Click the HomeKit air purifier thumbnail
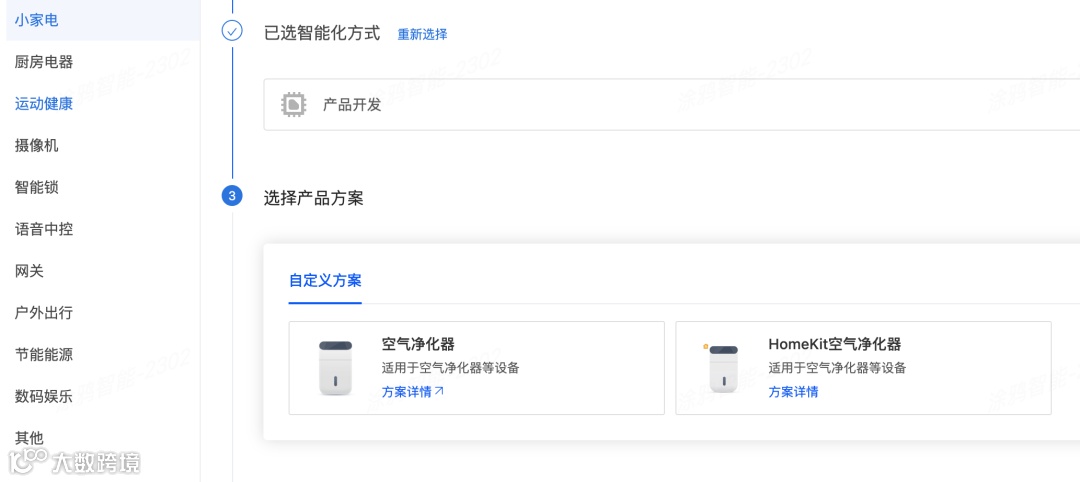1080x482 pixels. tap(723, 368)
